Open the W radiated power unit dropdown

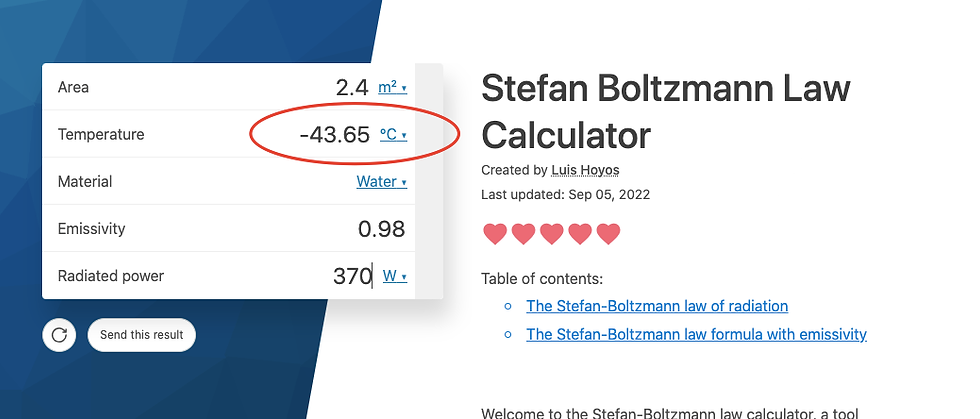pyautogui.click(x=395, y=276)
